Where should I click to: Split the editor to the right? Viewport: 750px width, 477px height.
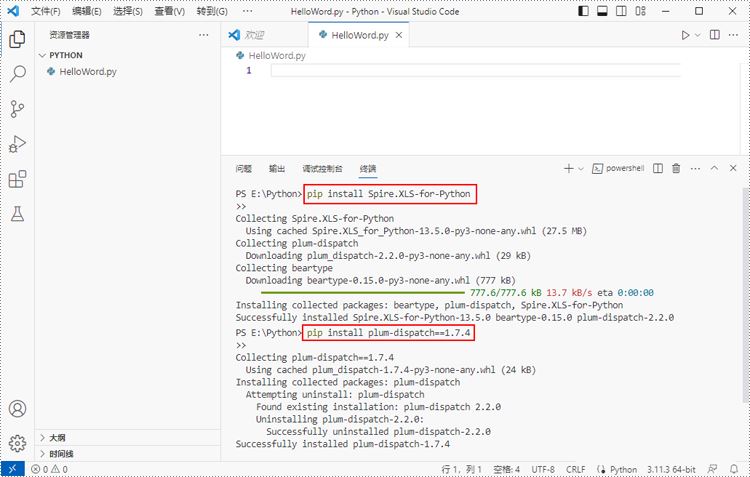pos(715,35)
